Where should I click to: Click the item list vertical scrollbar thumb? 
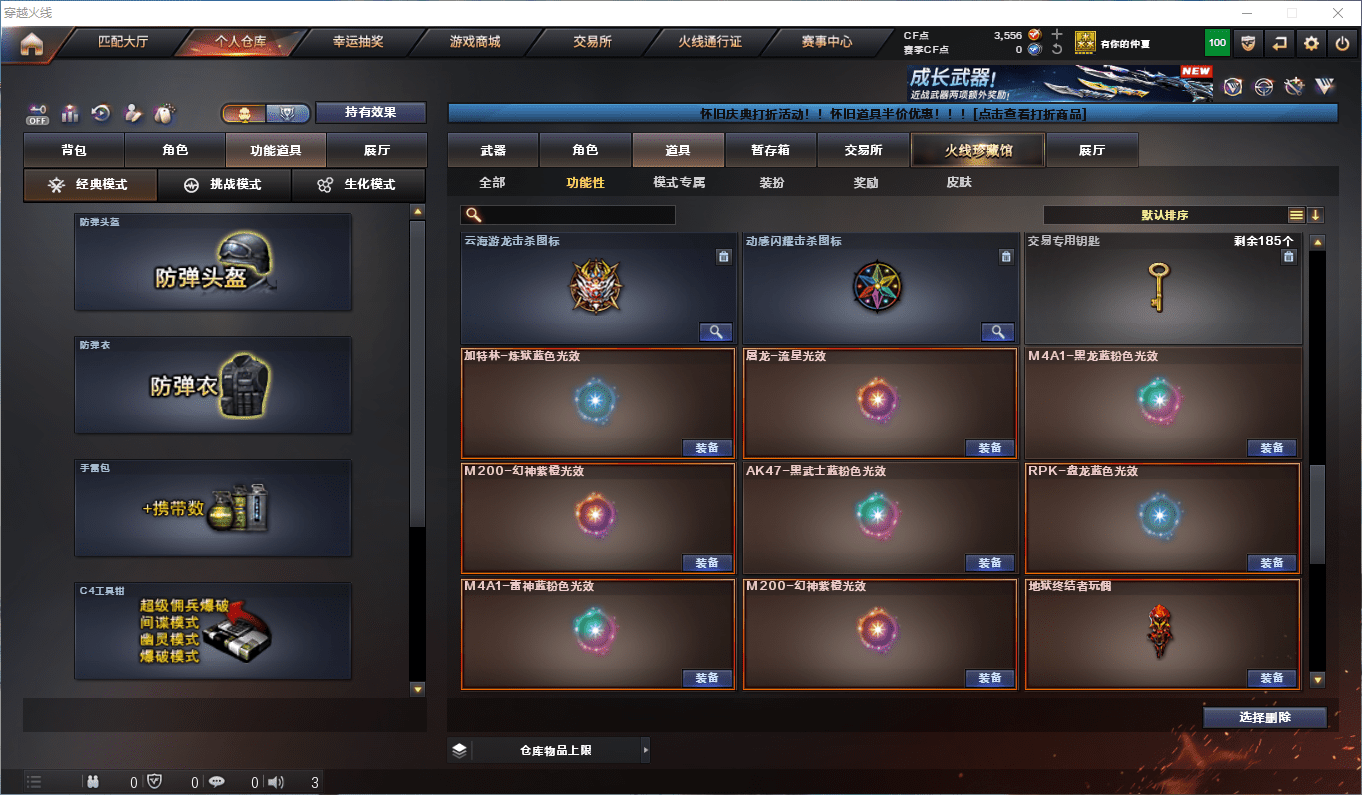coord(1317,515)
